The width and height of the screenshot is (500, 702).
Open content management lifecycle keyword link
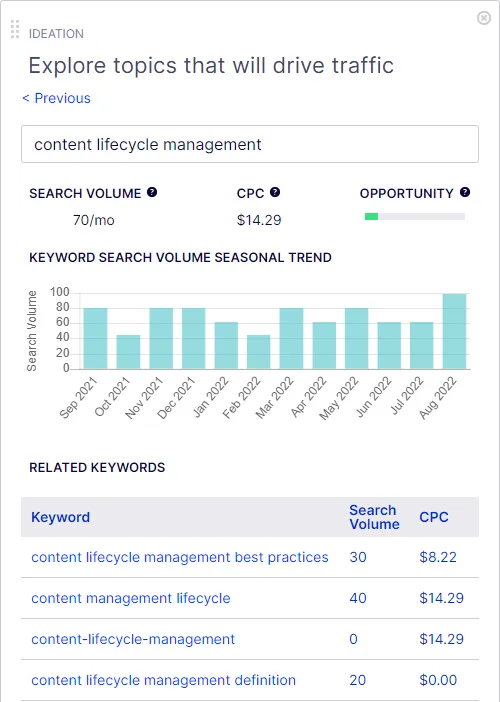(131, 598)
